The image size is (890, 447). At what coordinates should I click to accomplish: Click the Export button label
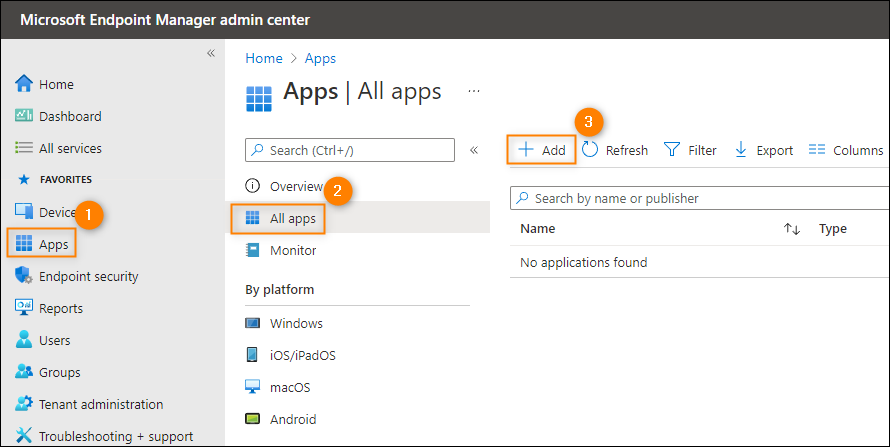coord(775,150)
